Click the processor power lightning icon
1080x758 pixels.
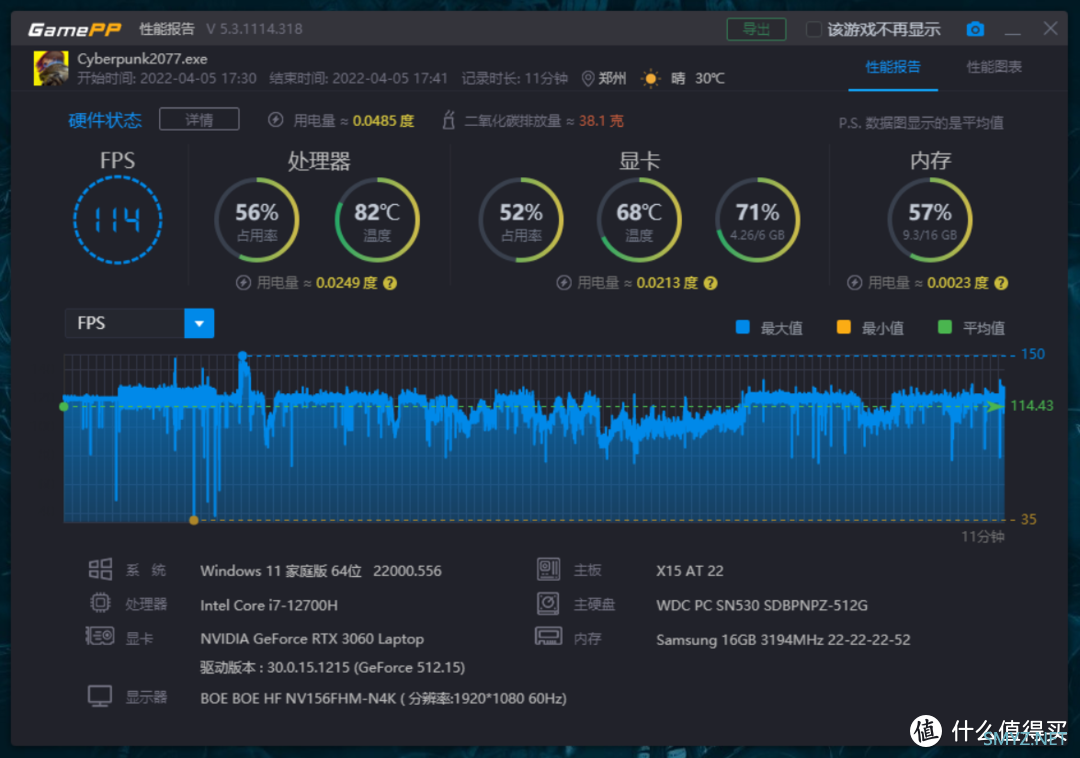pos(243,283)
